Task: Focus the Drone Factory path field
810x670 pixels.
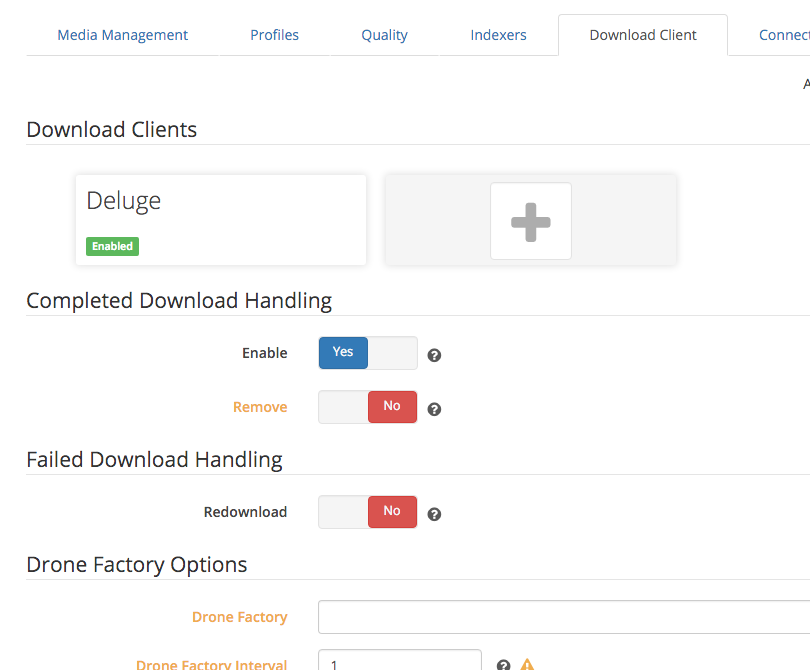Action: tap(563, 617)
